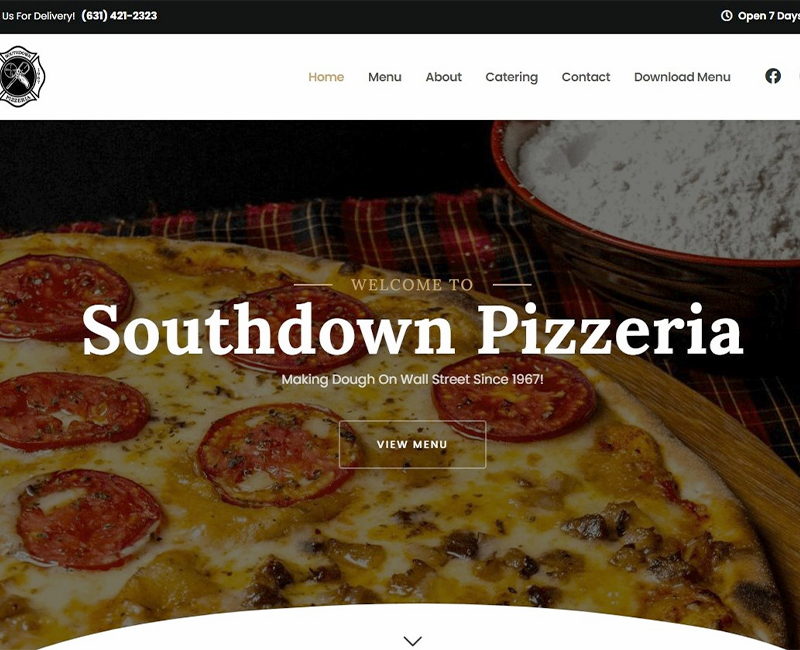Click the View Menu button
The width and height of the screenshot is (800, 650).
coord(412,444)
